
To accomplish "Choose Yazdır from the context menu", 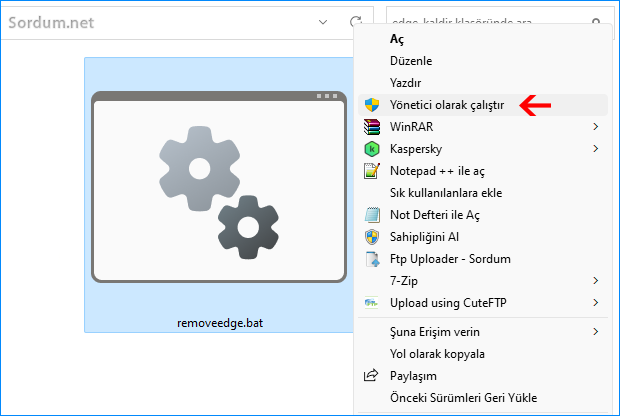I will (x=482, y=83).
